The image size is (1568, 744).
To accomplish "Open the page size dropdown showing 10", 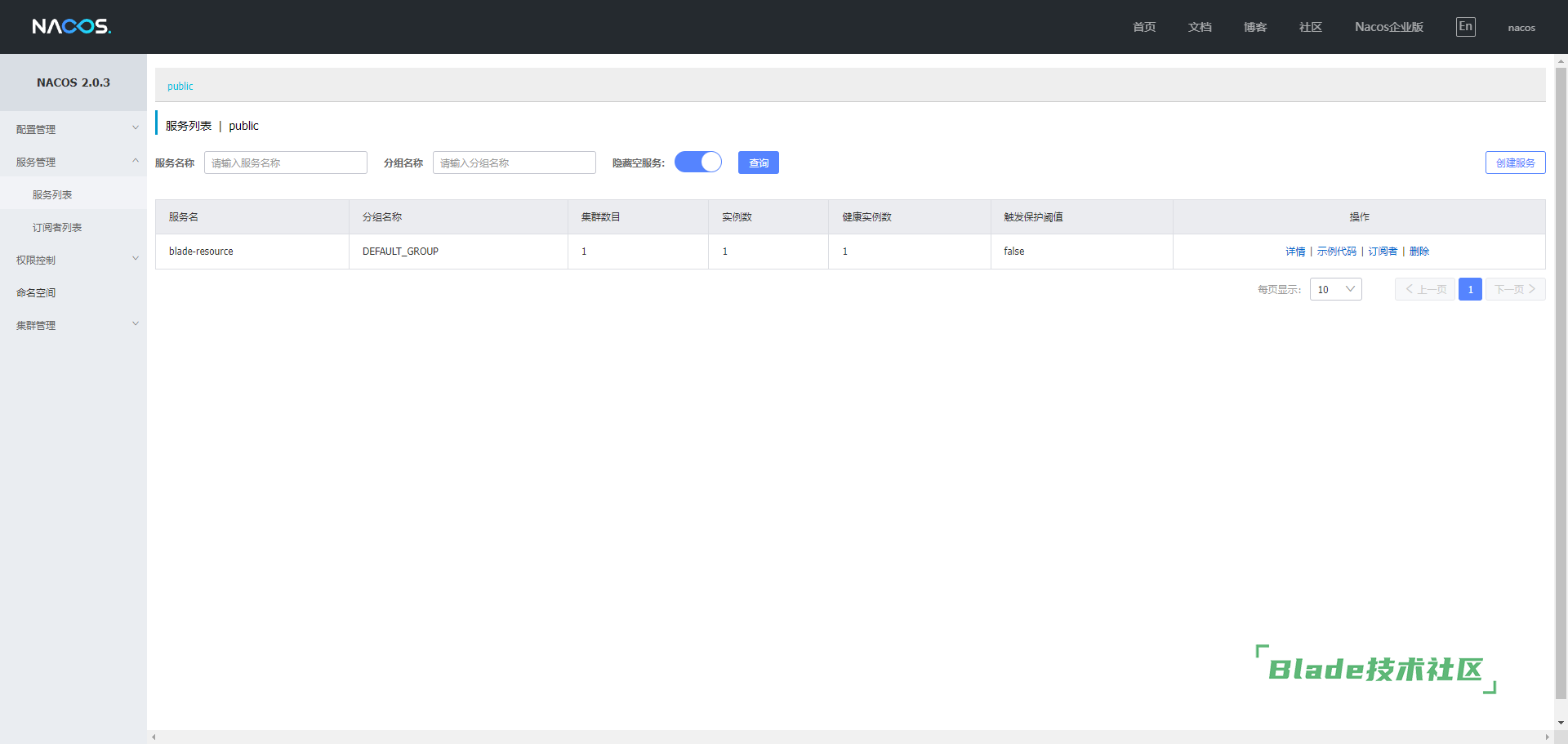I will coord(1335,289).
